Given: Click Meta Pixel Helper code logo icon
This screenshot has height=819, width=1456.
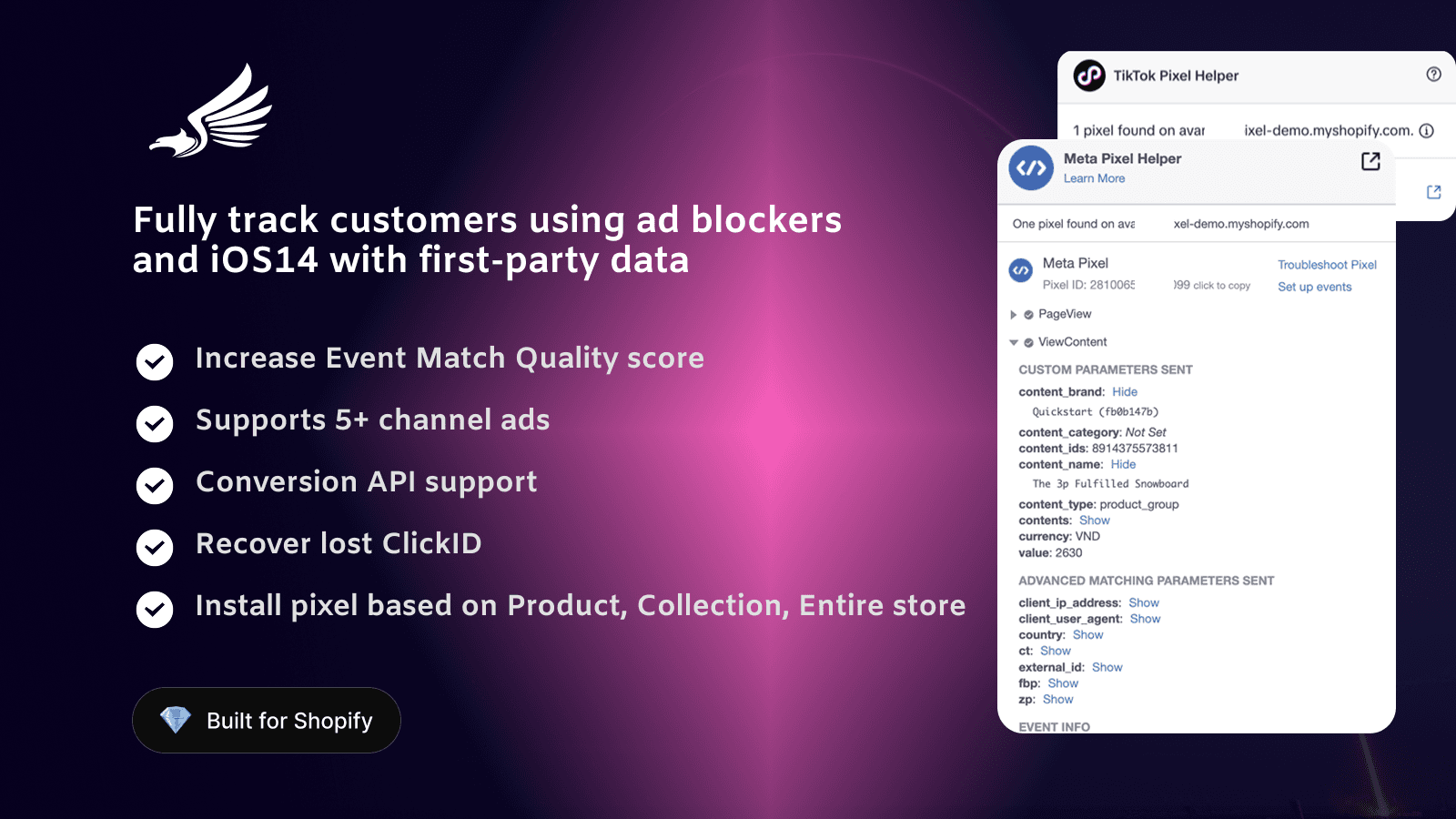Looking at the screenshot, I should (1031, 167).
